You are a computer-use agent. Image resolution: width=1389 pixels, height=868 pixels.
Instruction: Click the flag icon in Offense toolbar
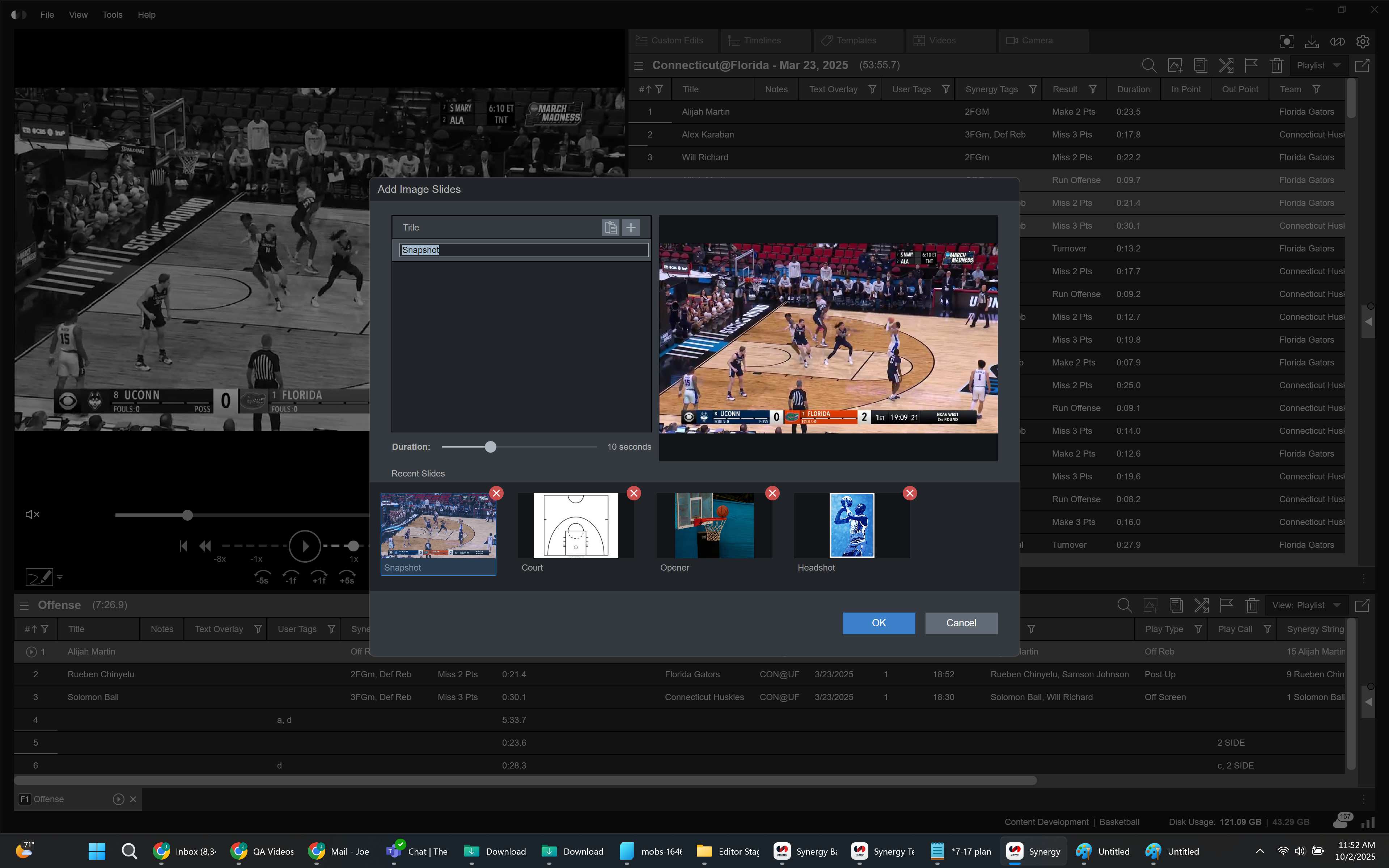[1227, 605]
